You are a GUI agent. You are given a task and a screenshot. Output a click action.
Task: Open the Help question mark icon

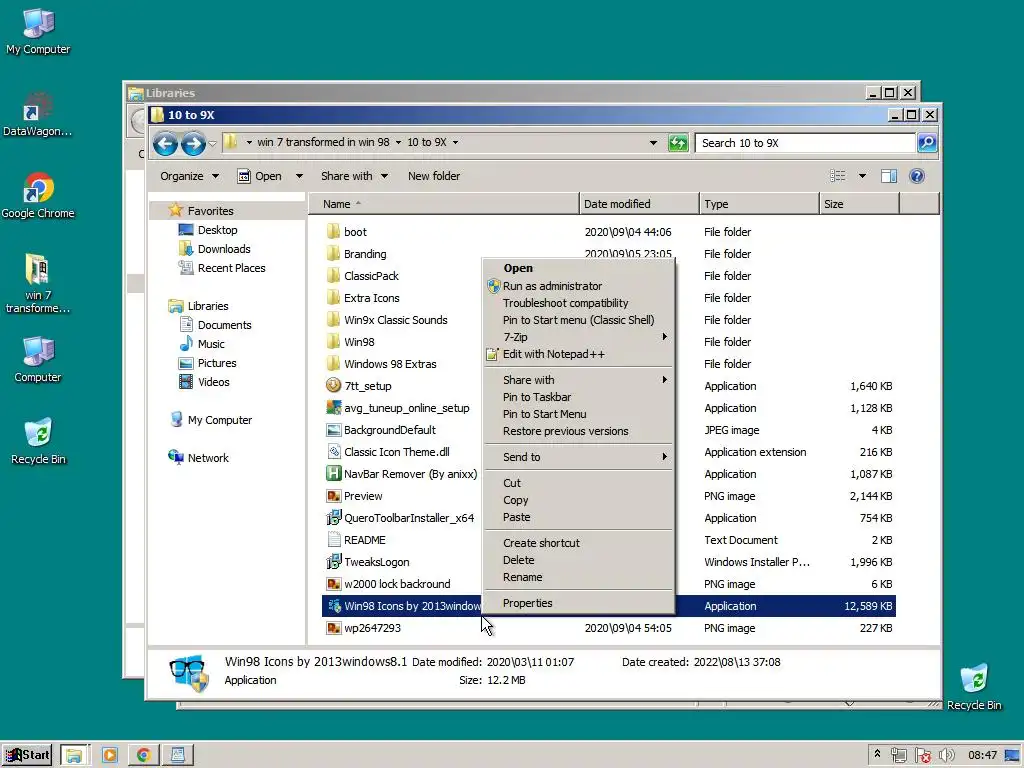(x=917, y=176)
